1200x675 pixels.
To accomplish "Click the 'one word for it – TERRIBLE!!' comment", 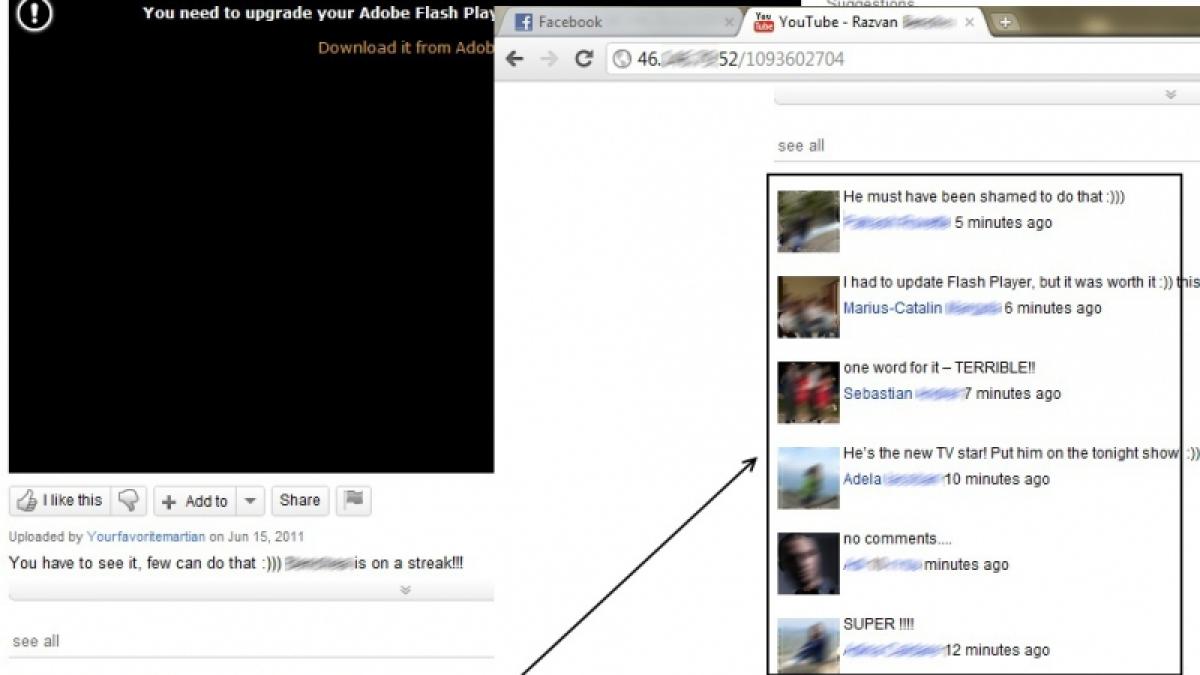I will pyautogui.click(x=939, y=368).
